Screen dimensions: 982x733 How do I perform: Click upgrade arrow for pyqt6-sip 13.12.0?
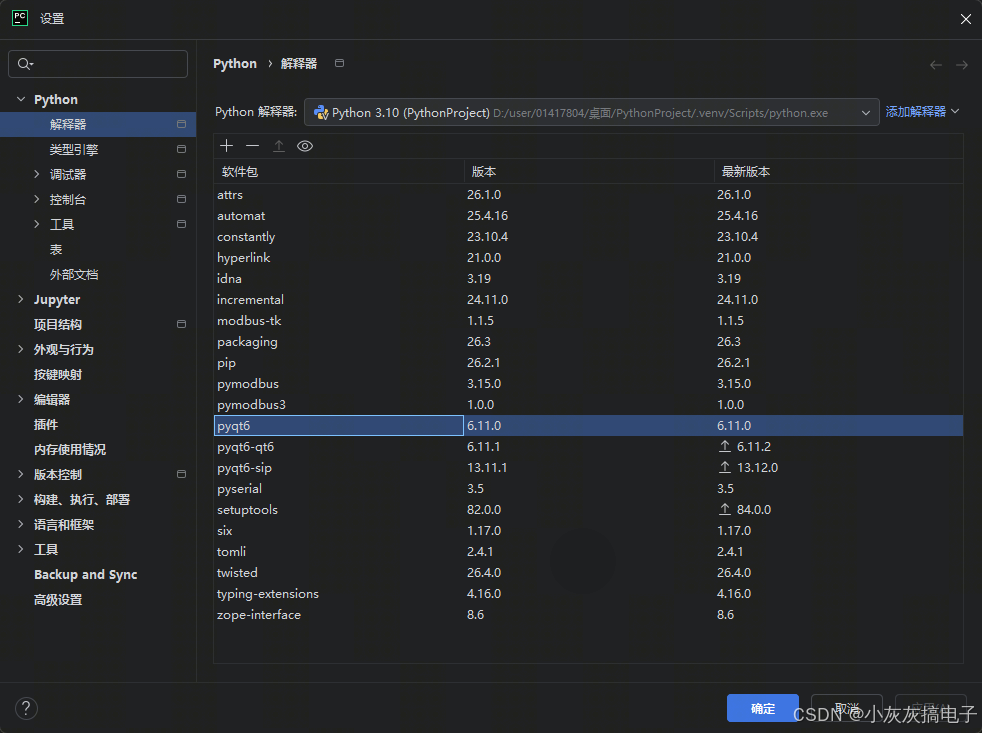[725, 467]
